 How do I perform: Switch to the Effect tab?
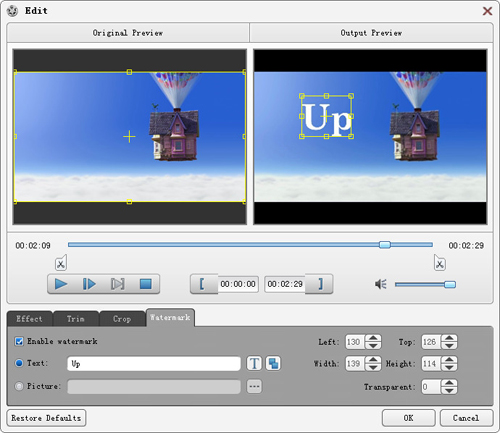point(29,319)
